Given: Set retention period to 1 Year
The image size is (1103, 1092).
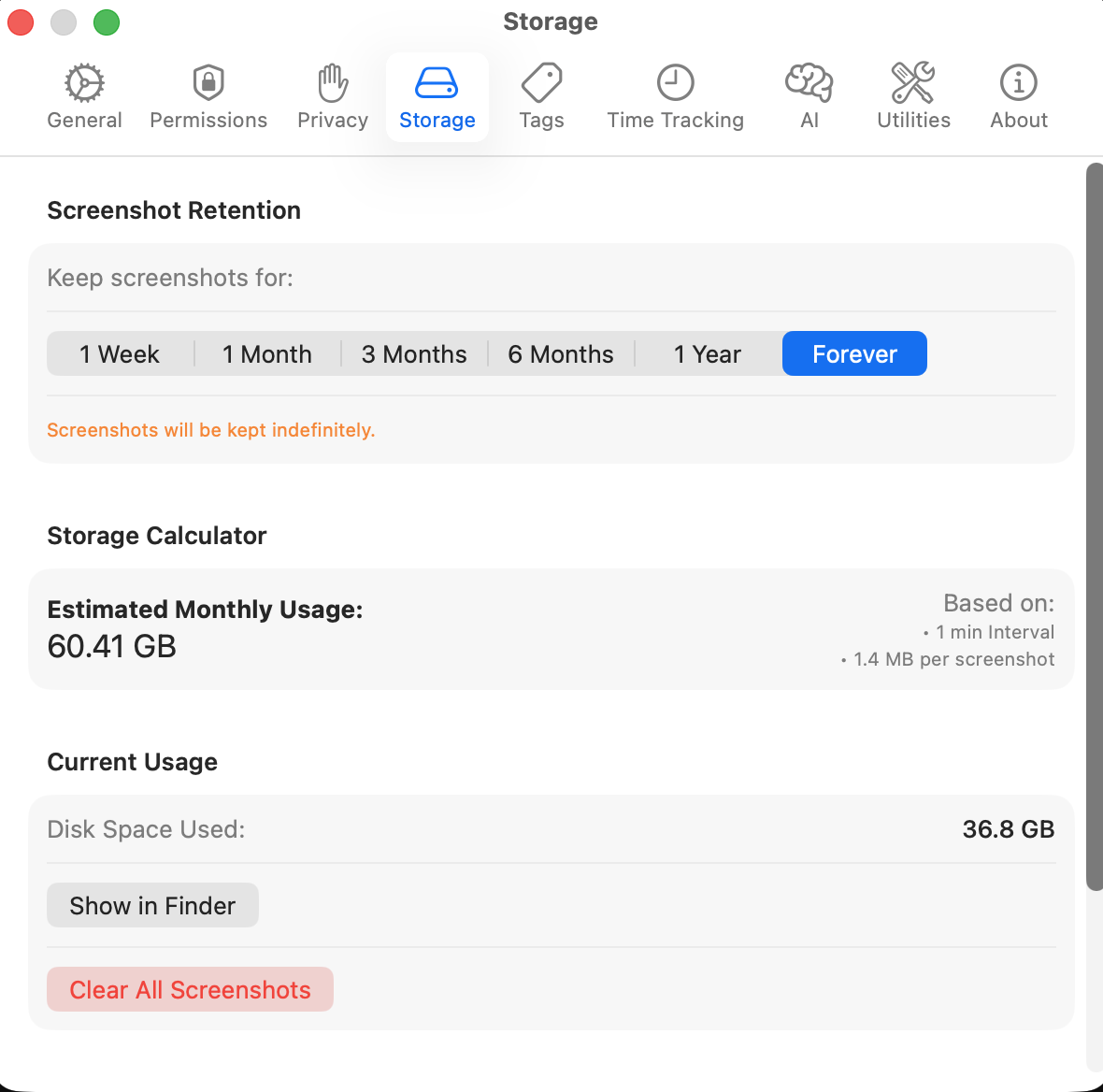Looking at the screenshot, I should click(708, 353).
